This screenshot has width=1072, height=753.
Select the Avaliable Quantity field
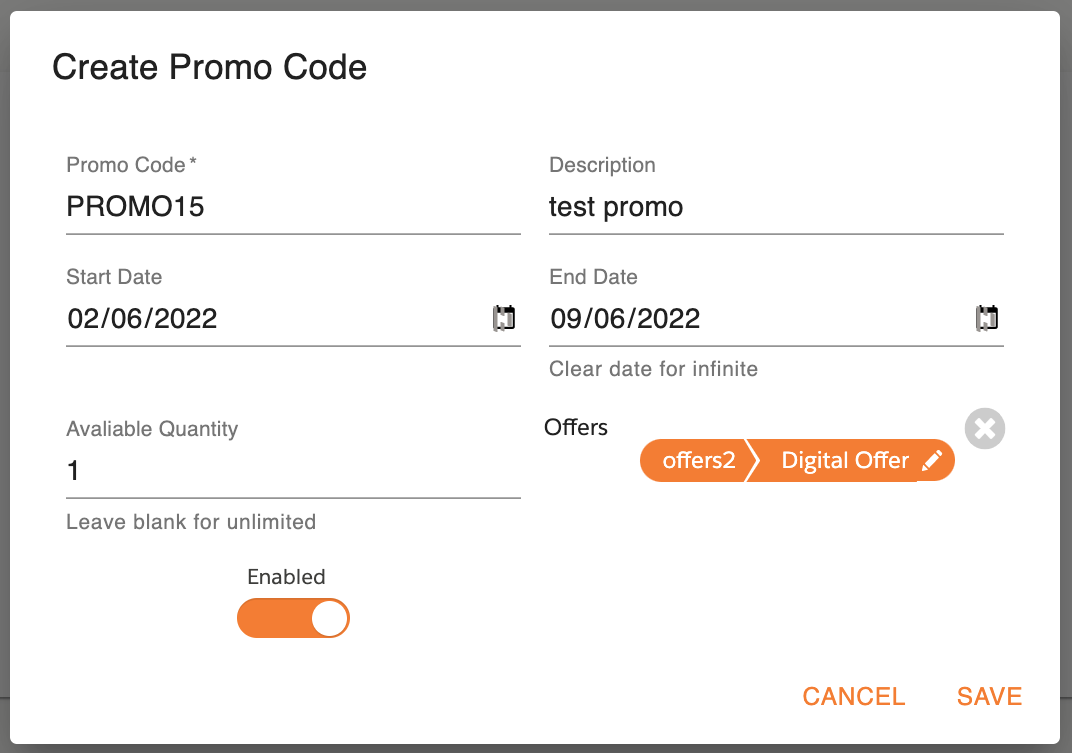coord(292,471)
